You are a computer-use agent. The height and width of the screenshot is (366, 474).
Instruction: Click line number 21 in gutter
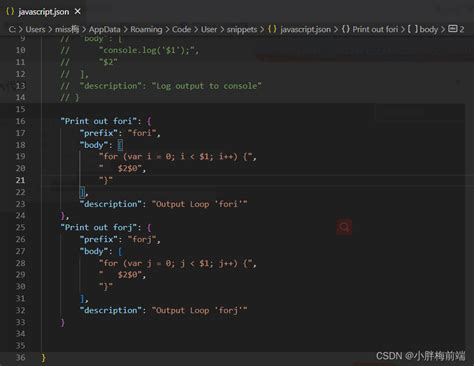pyautogui.click(x=20, y=180)
